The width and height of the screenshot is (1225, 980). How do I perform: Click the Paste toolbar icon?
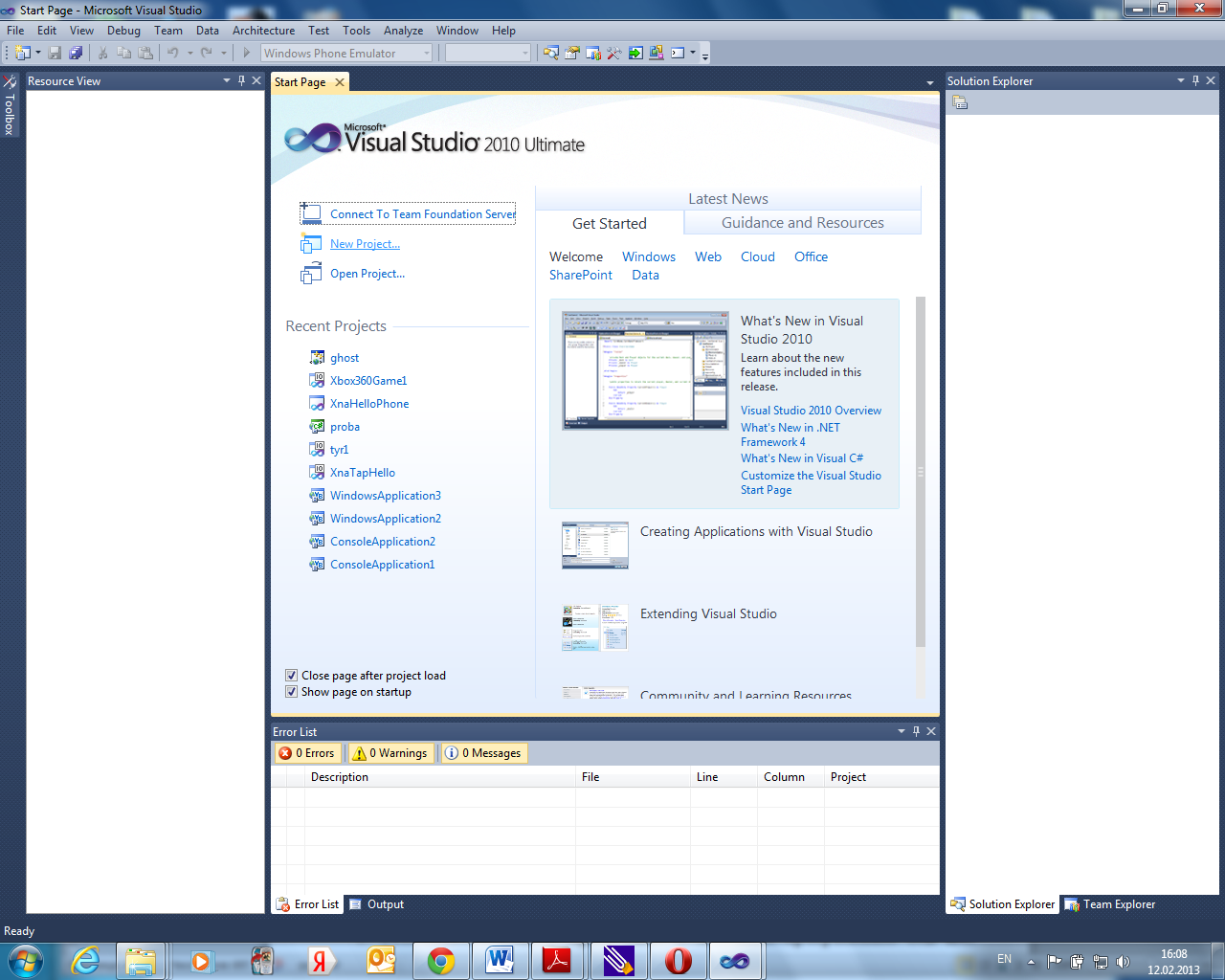[145, 54]
